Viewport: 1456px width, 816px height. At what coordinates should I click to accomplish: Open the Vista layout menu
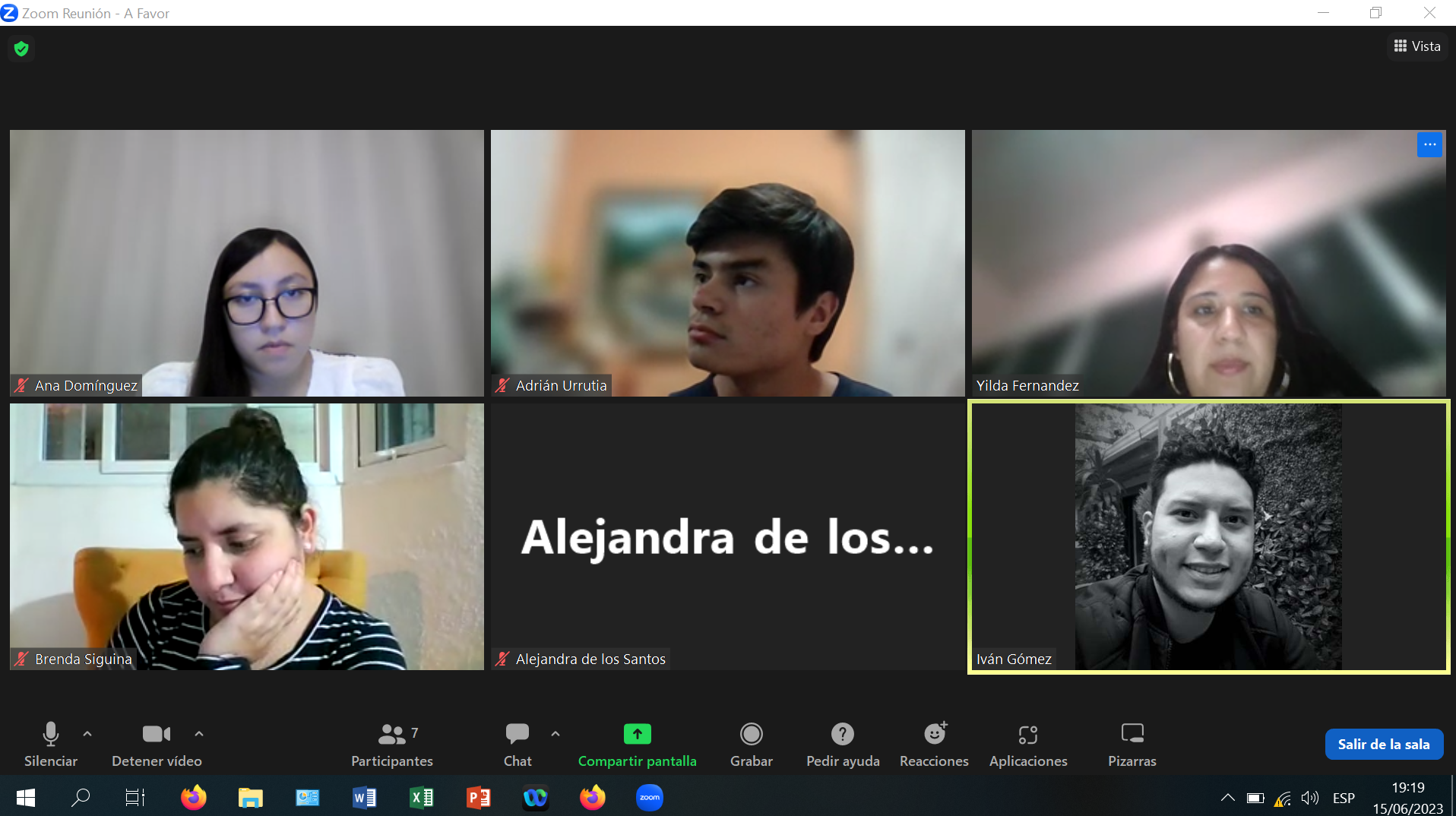1417,46
